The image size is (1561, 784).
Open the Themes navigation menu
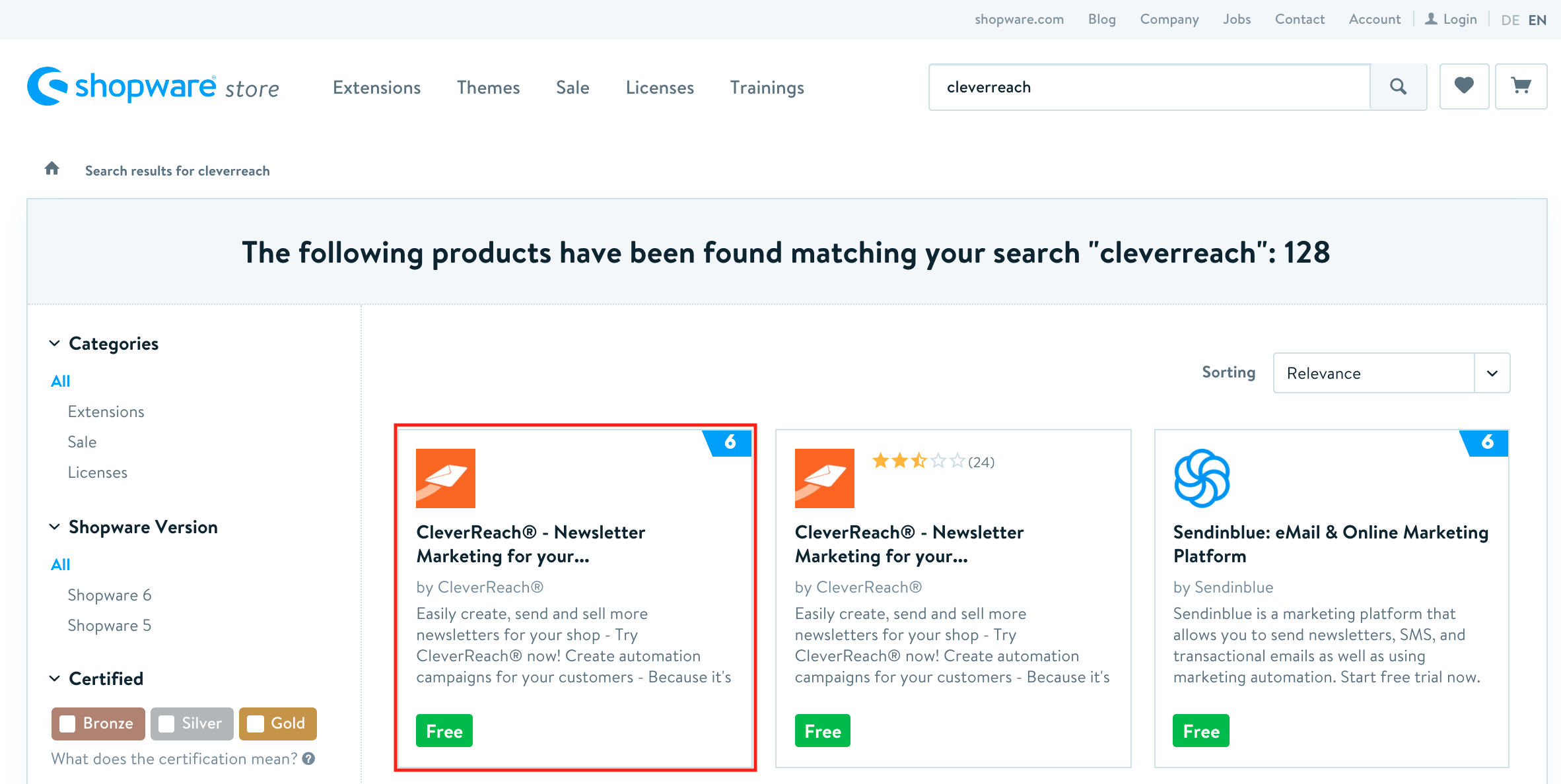click(x=488, y=87)
